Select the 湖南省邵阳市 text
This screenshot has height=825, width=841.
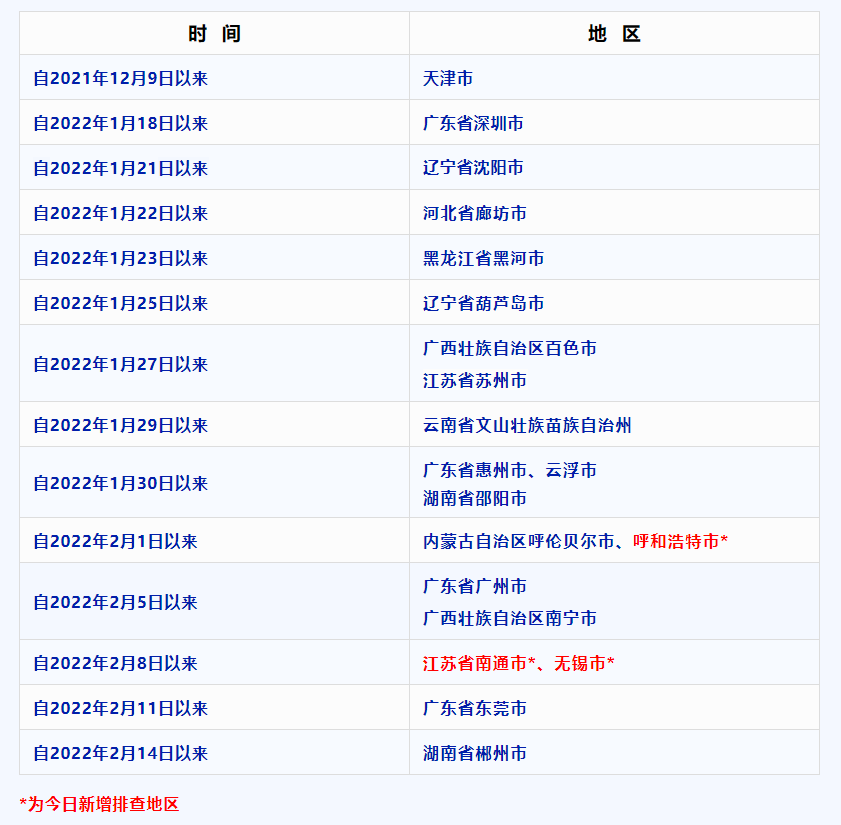pyautogui.click(x=475, y=498)
